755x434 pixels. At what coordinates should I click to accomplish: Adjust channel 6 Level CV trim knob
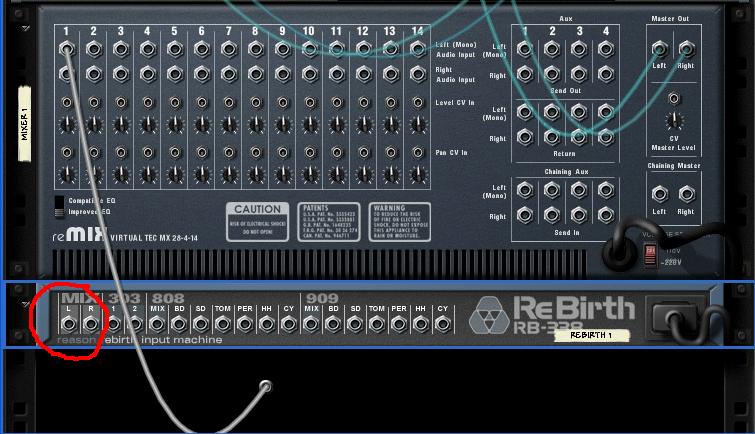point(202,125)
